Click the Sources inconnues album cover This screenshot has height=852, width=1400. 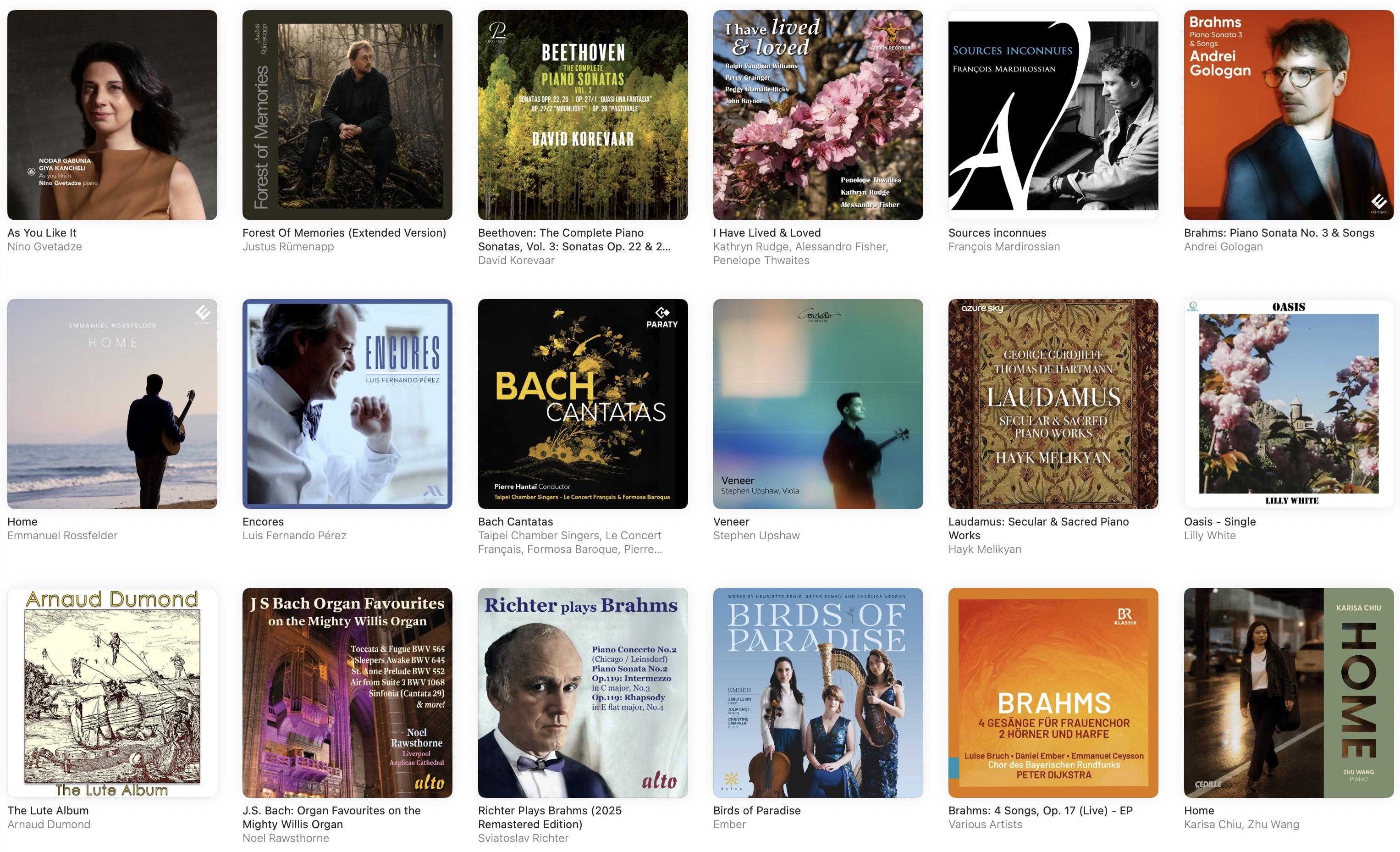click(1053, 115)
